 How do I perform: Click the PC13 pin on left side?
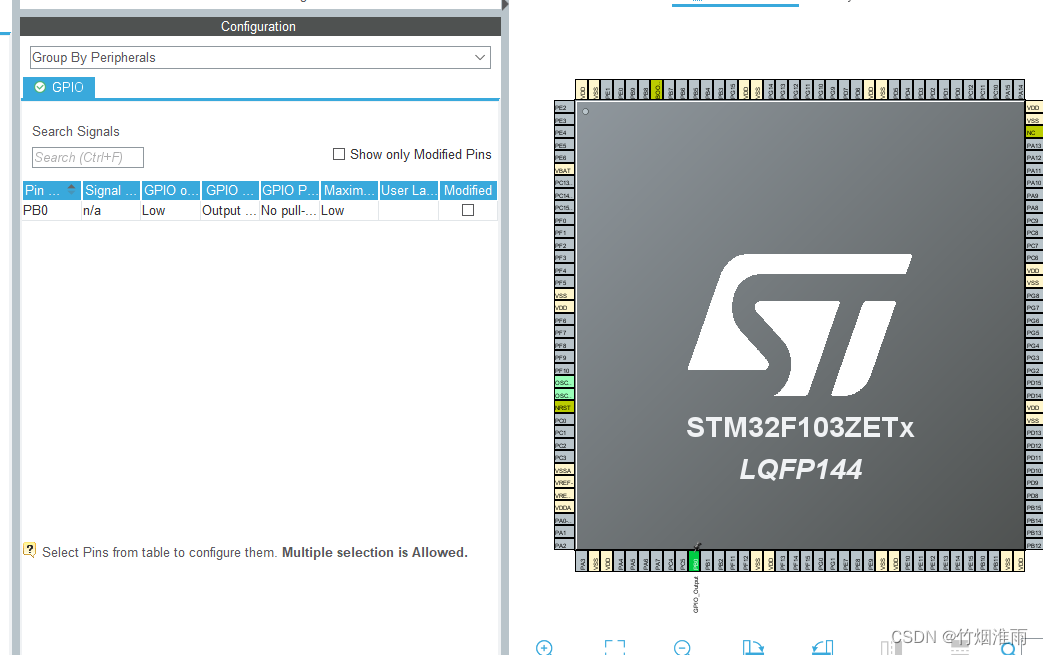pos(563,182)
